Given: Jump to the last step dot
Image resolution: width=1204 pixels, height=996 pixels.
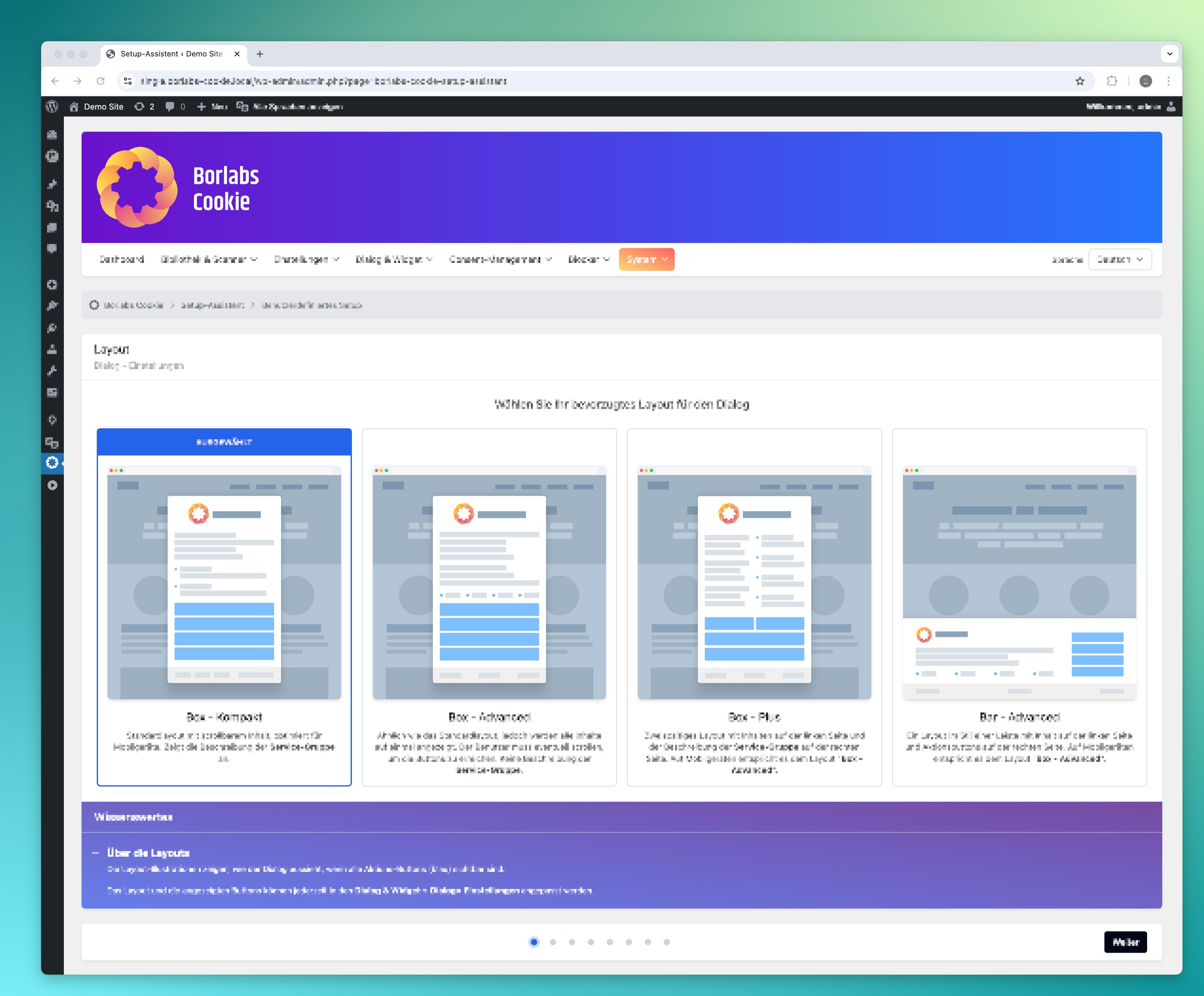Looking at the screenshot, I should 667,942.
